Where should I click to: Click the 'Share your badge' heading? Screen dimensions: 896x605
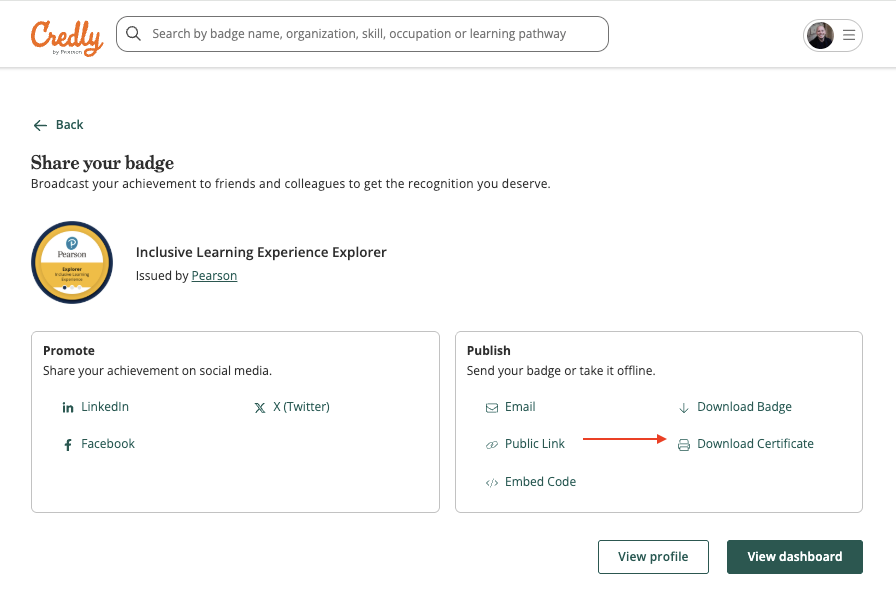coord(102,163)
